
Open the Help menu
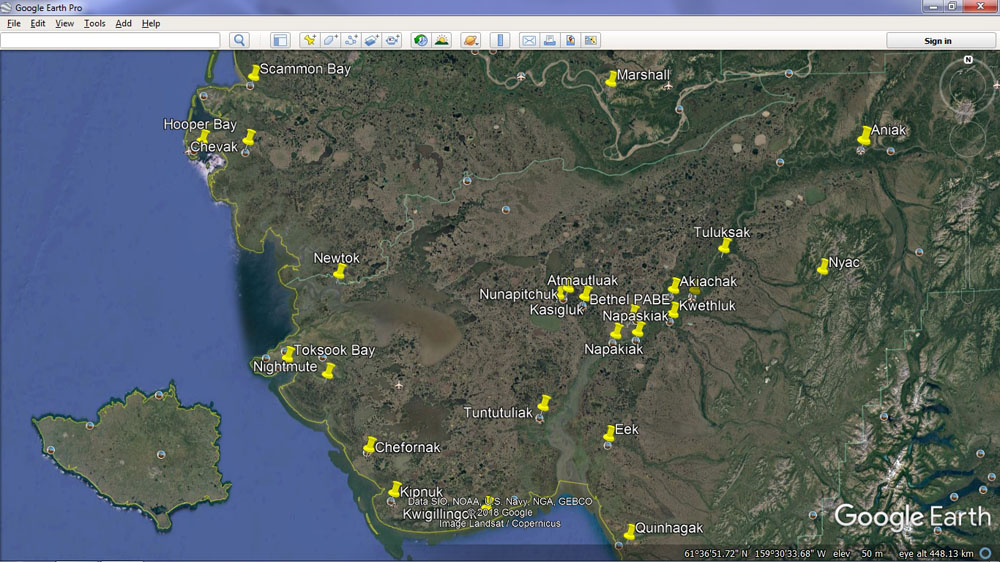click(x=151, y=24)
